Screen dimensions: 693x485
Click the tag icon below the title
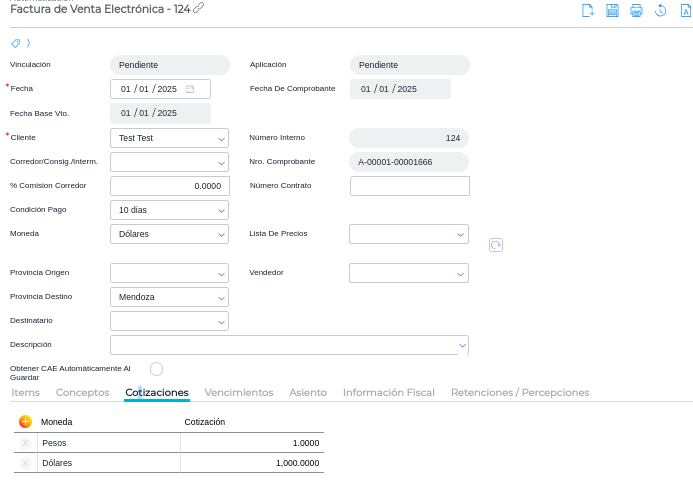[15, 43]
